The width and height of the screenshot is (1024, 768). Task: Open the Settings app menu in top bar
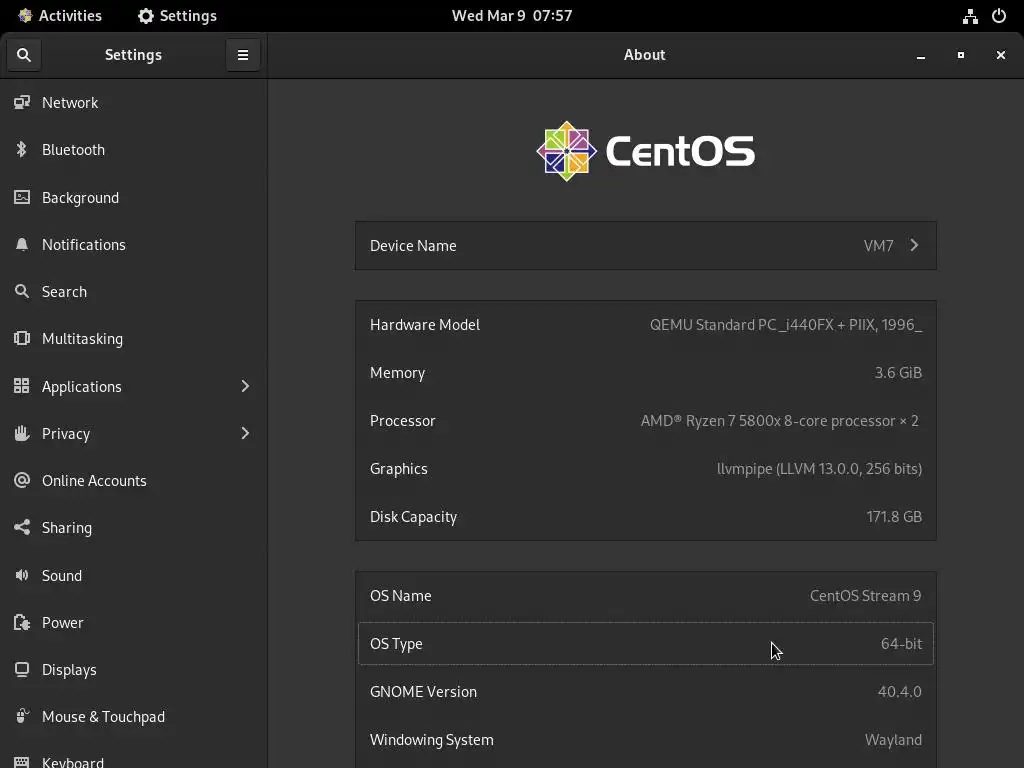pyautogui.click(x=178, y=16)
